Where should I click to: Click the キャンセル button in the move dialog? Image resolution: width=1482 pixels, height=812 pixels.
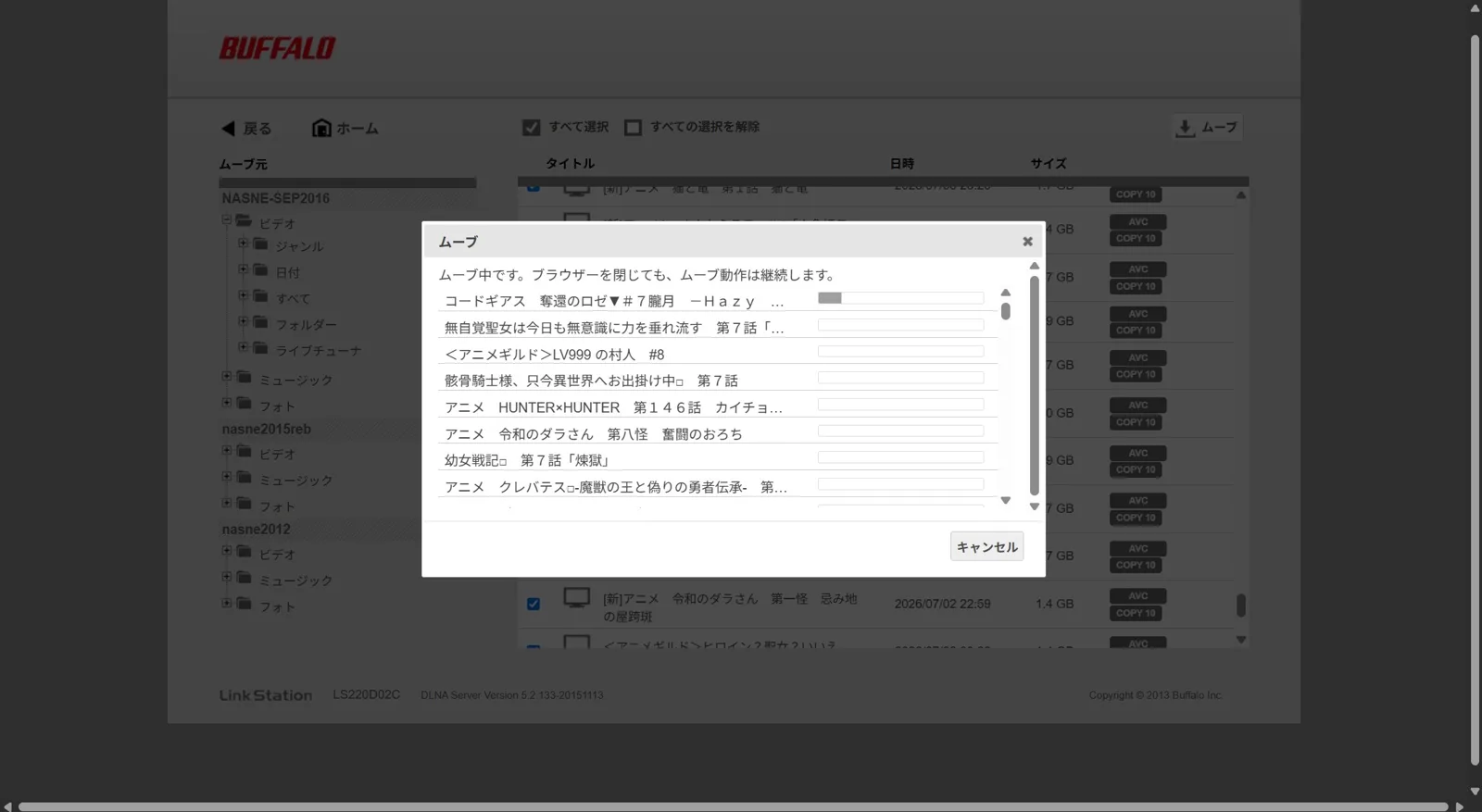[x=986, y=546]
